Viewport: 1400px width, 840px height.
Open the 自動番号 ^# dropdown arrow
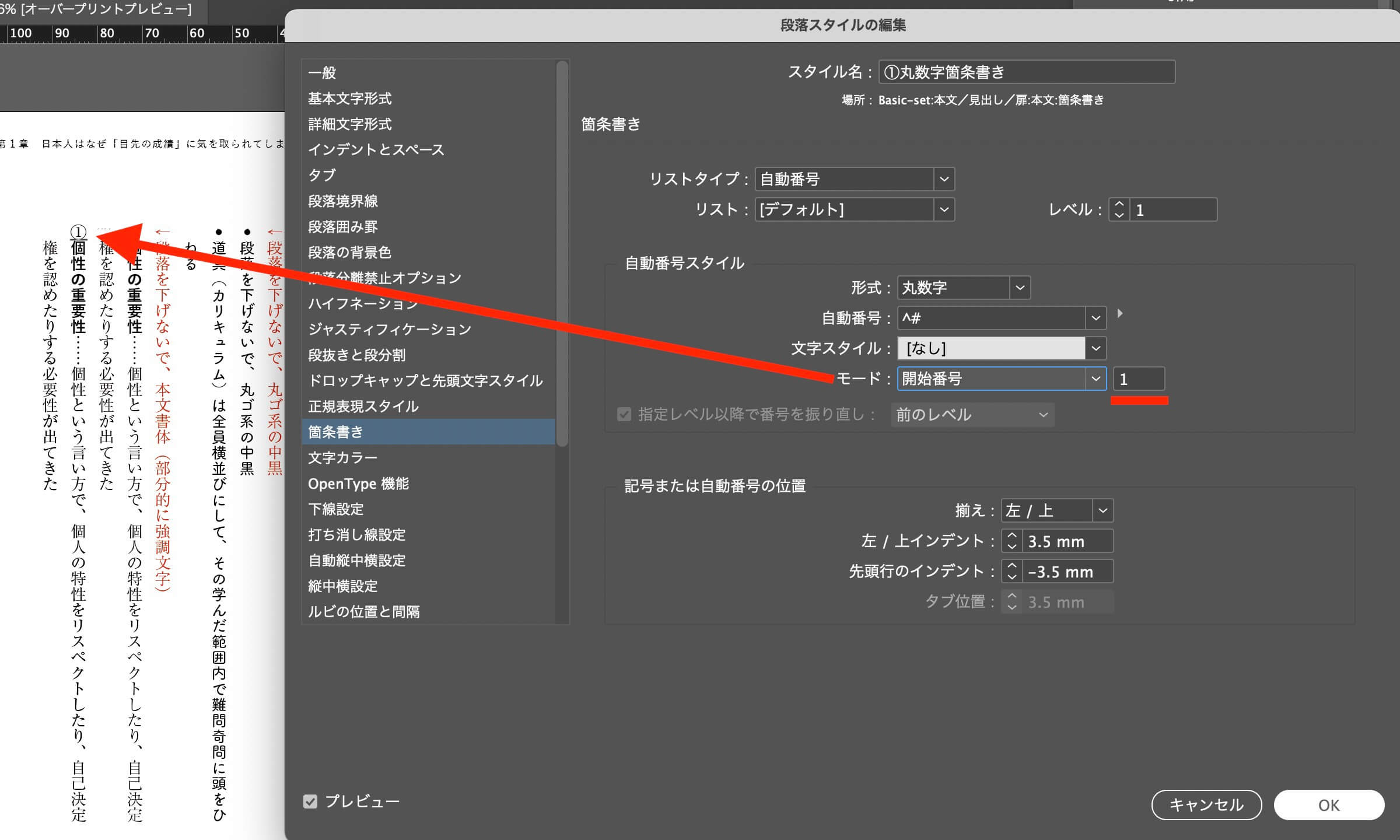coord(1095,318)
